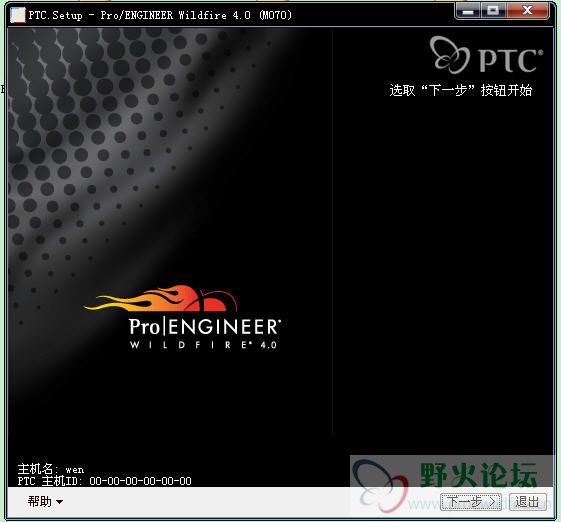Select the PTC 主机ID 00-00-00-00-00-00 text
Image resolution: width=561 pixels, height=522 pixels.
click(x=104, y=481)
